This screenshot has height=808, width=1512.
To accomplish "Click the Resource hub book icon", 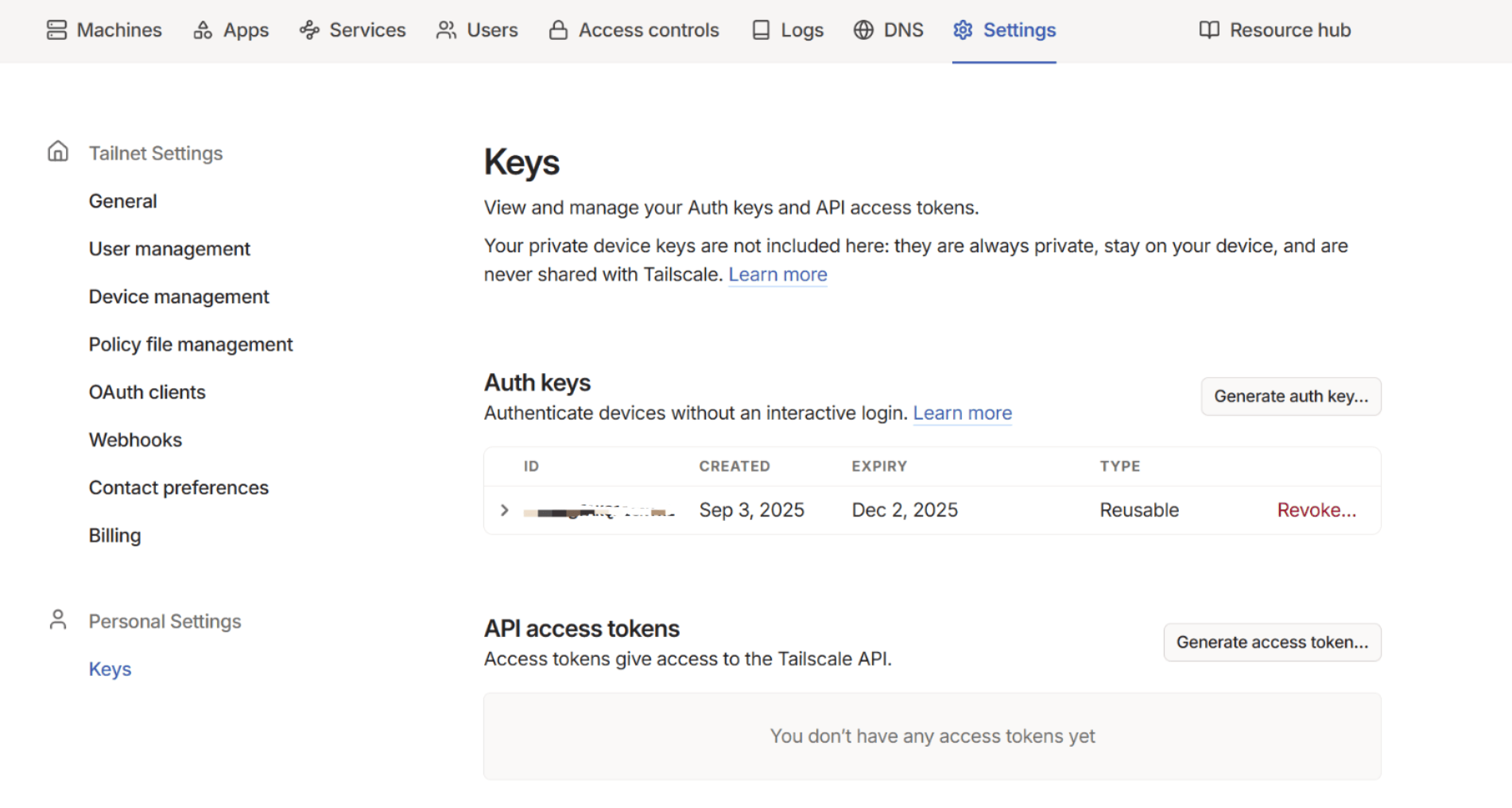I will point(1209,30).
